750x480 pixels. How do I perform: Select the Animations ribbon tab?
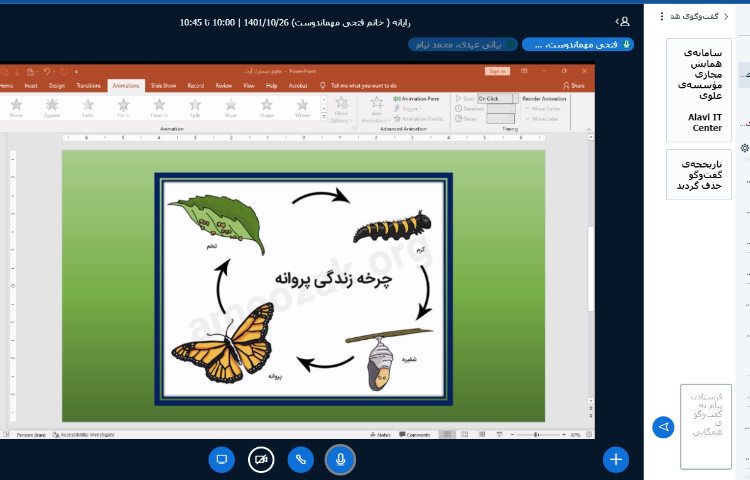(x=126, y=86)
